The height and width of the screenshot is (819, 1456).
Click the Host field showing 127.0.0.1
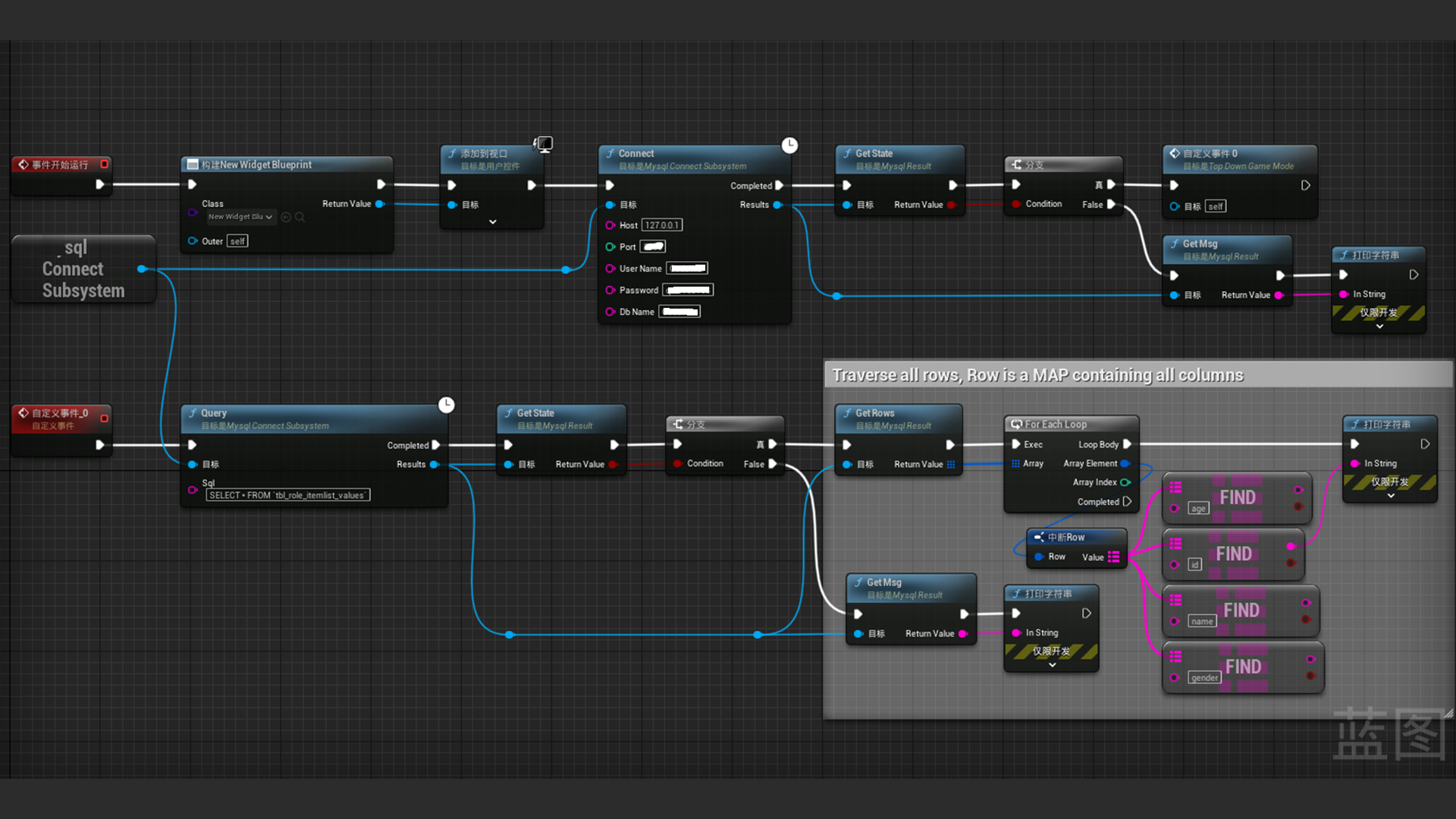[x=662, y=225]
